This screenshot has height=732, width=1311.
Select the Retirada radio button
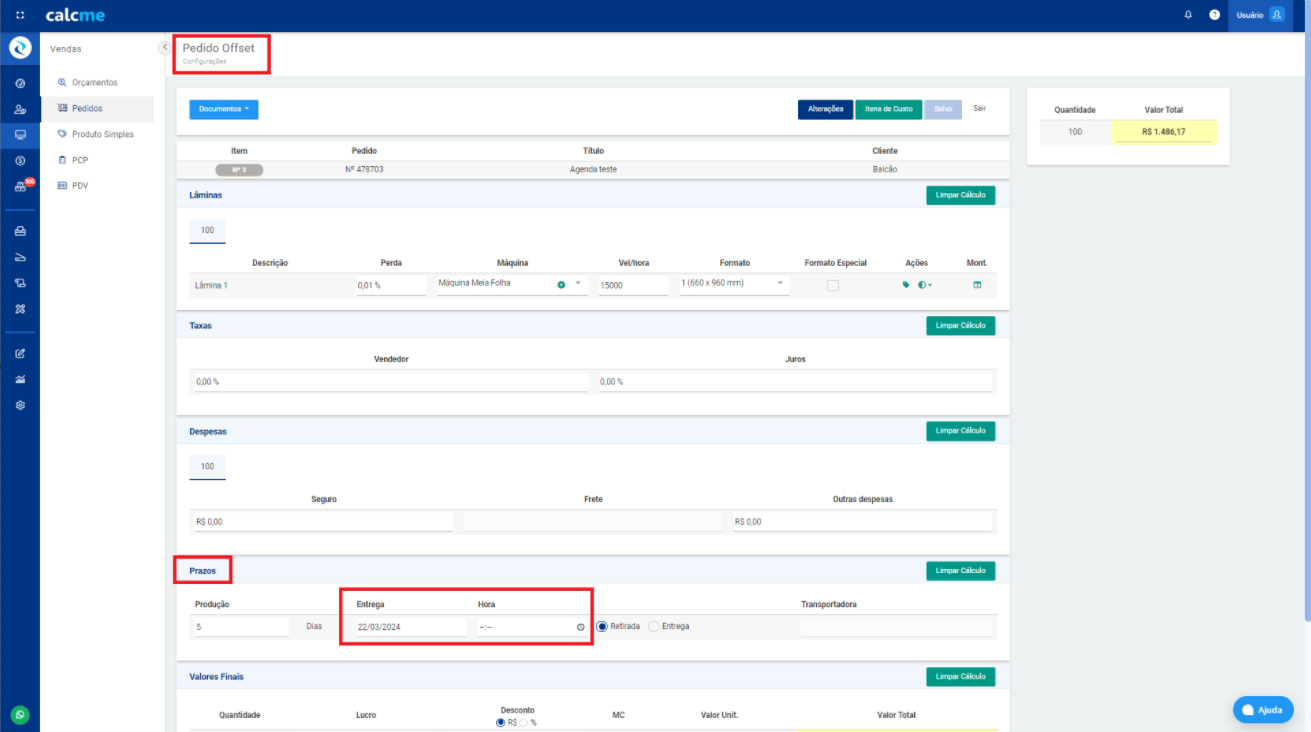(x=602, y=626)
